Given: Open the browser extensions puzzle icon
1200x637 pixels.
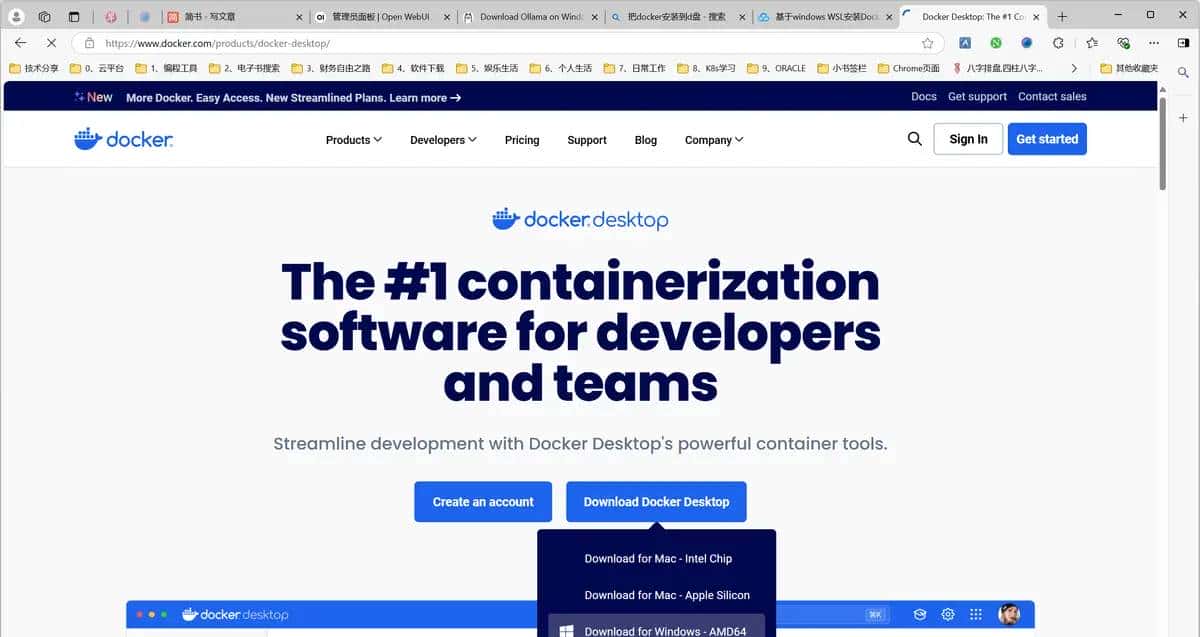Looking at the screenshot, I should click(1058, 43).
